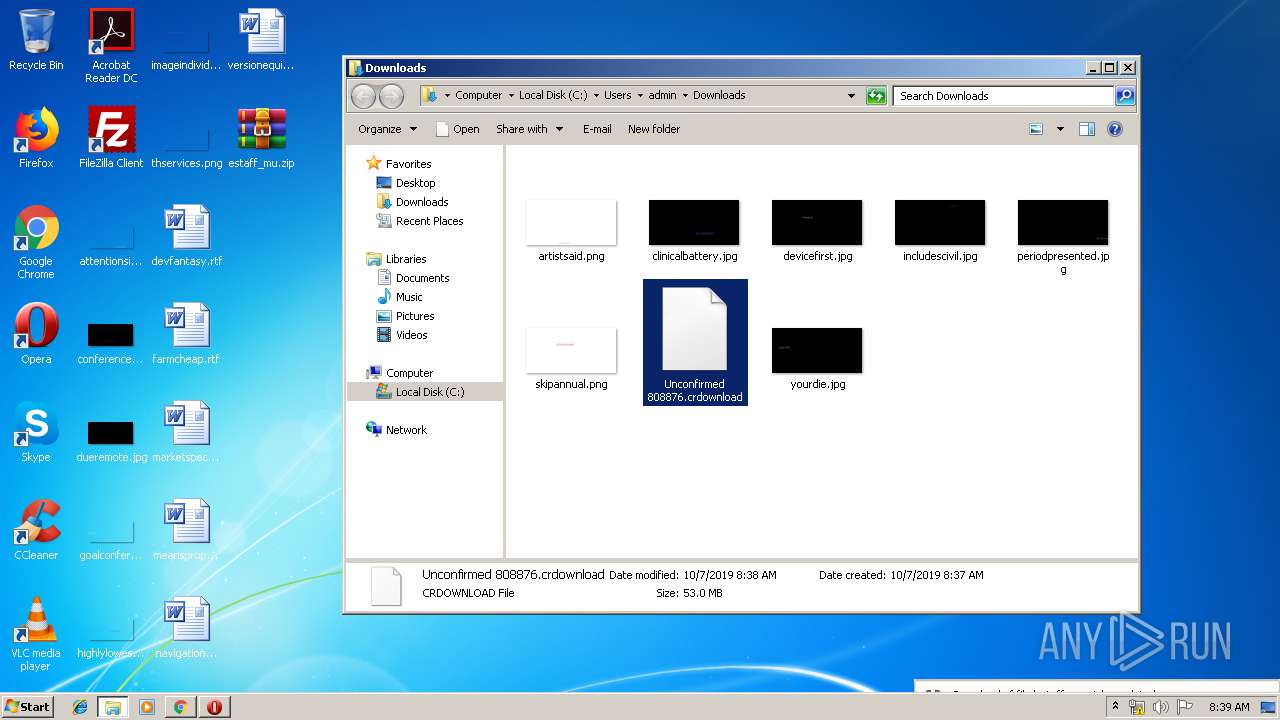This screenshot has height=720, width=1280.
Task: Click E-mail in Explorer toolbar
Action: [597, 129]
